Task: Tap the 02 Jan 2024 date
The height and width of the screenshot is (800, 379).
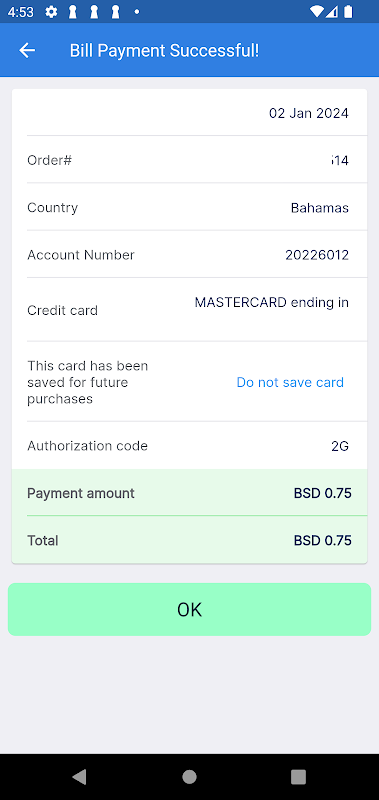Action: (x=309, y=113)
